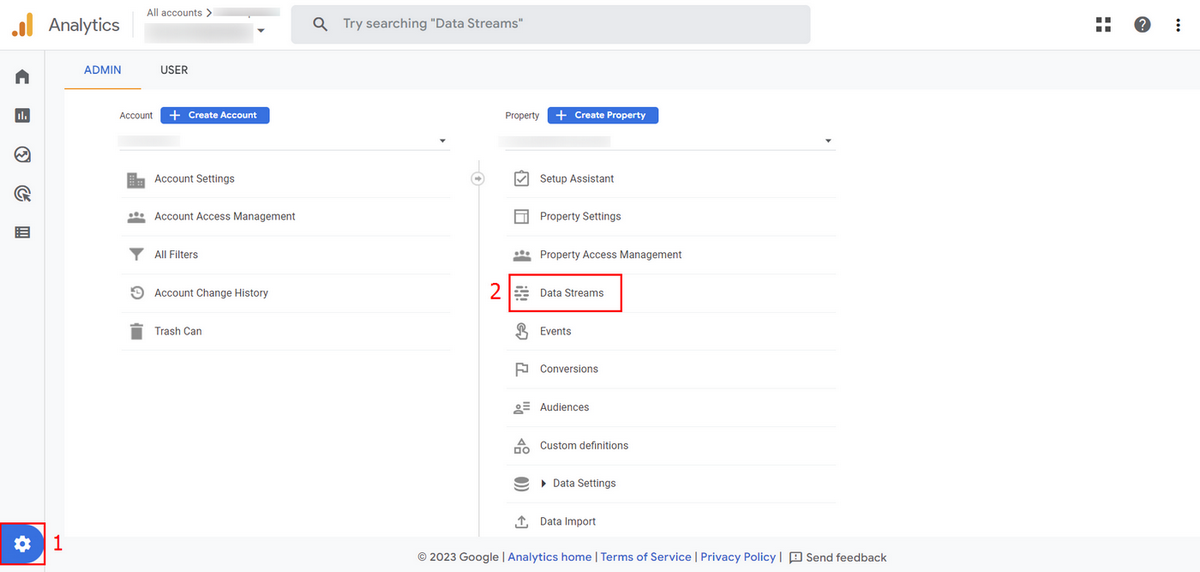Image resolution: width=1200 pixels, height=572 pixels.
Task: Click the Data Settings database icon
Action: (521, 484)
